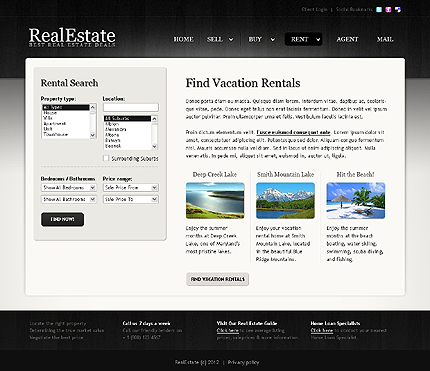This screenshot has height=371, width=430.
Task: Select Villa in Property type list
Action: [x=66, y=118]
